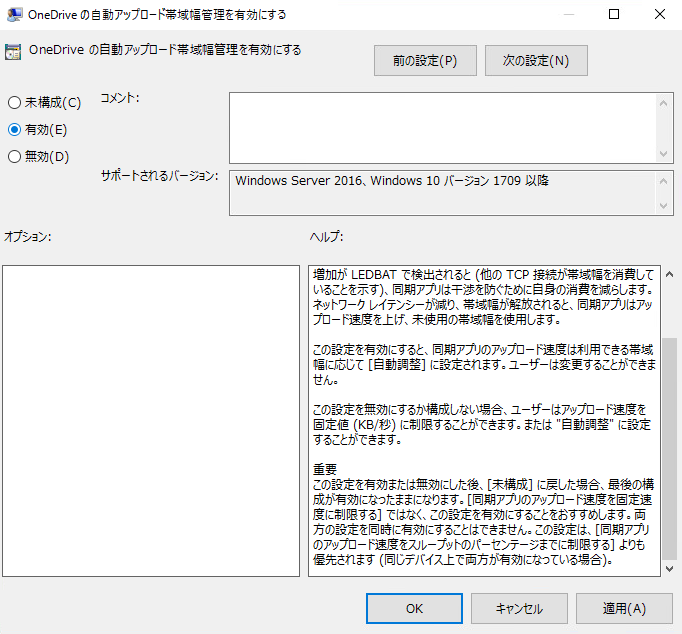The width and height of the screenshot is (682, 634).
Task: Close the dialog with the X button
Action: (660, 14)
